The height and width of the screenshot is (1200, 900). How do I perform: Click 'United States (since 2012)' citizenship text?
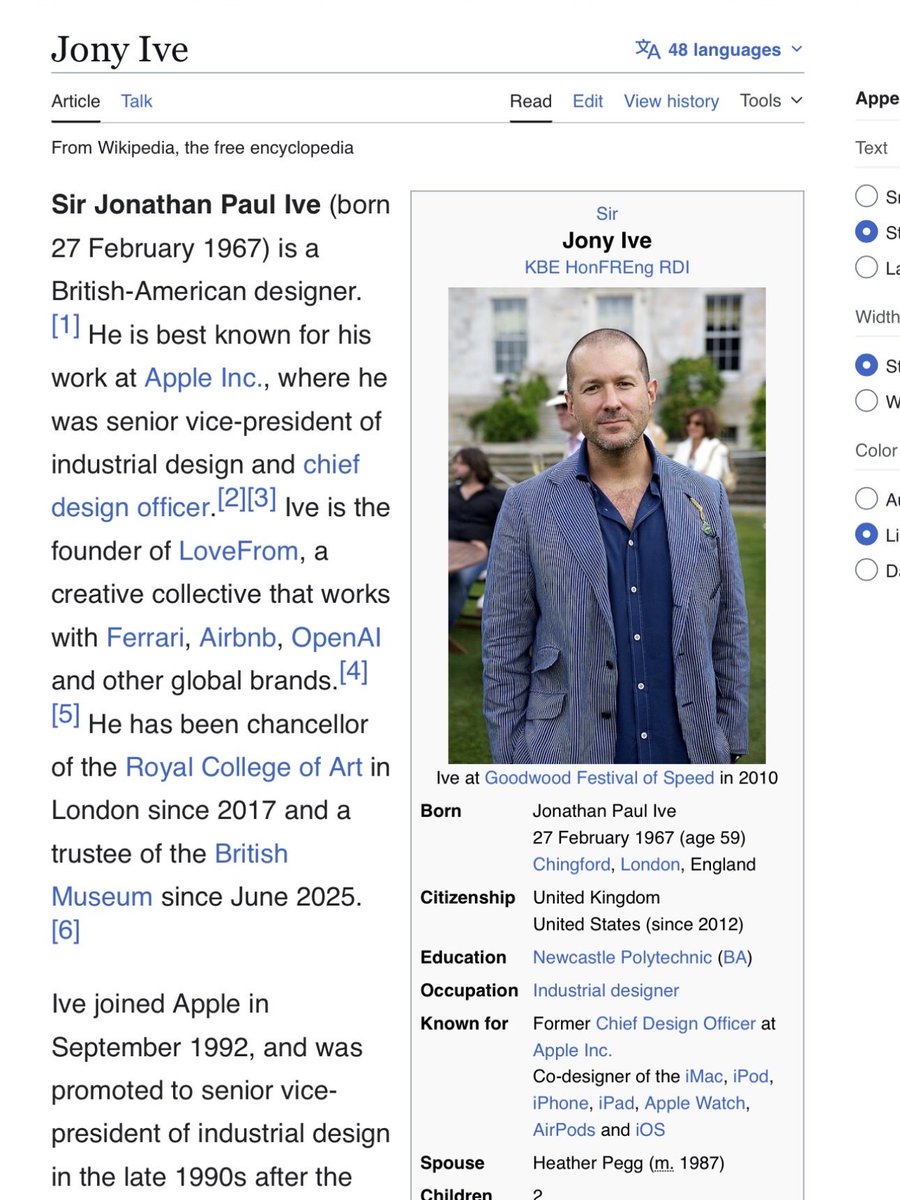point(638,924)
